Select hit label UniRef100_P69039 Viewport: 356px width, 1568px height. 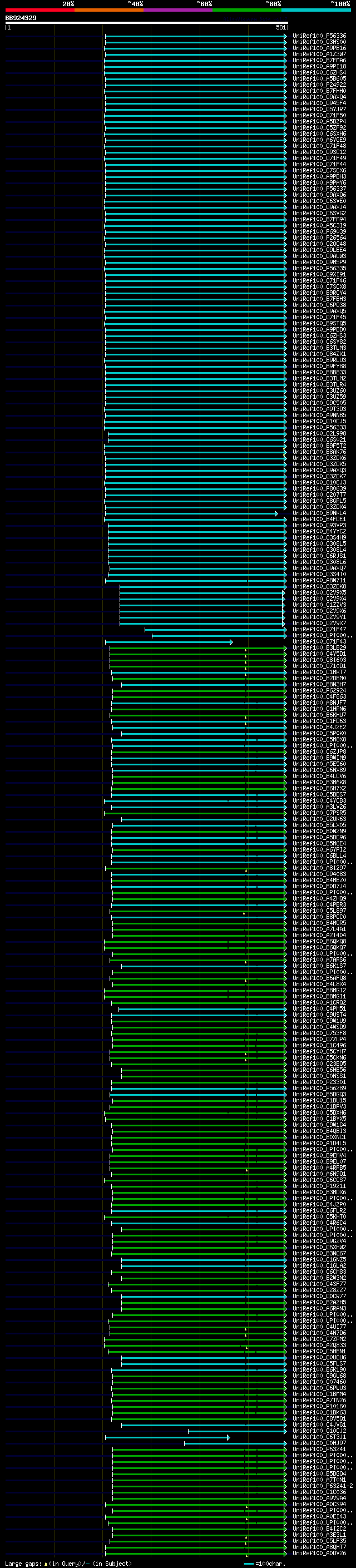(319, 232)
